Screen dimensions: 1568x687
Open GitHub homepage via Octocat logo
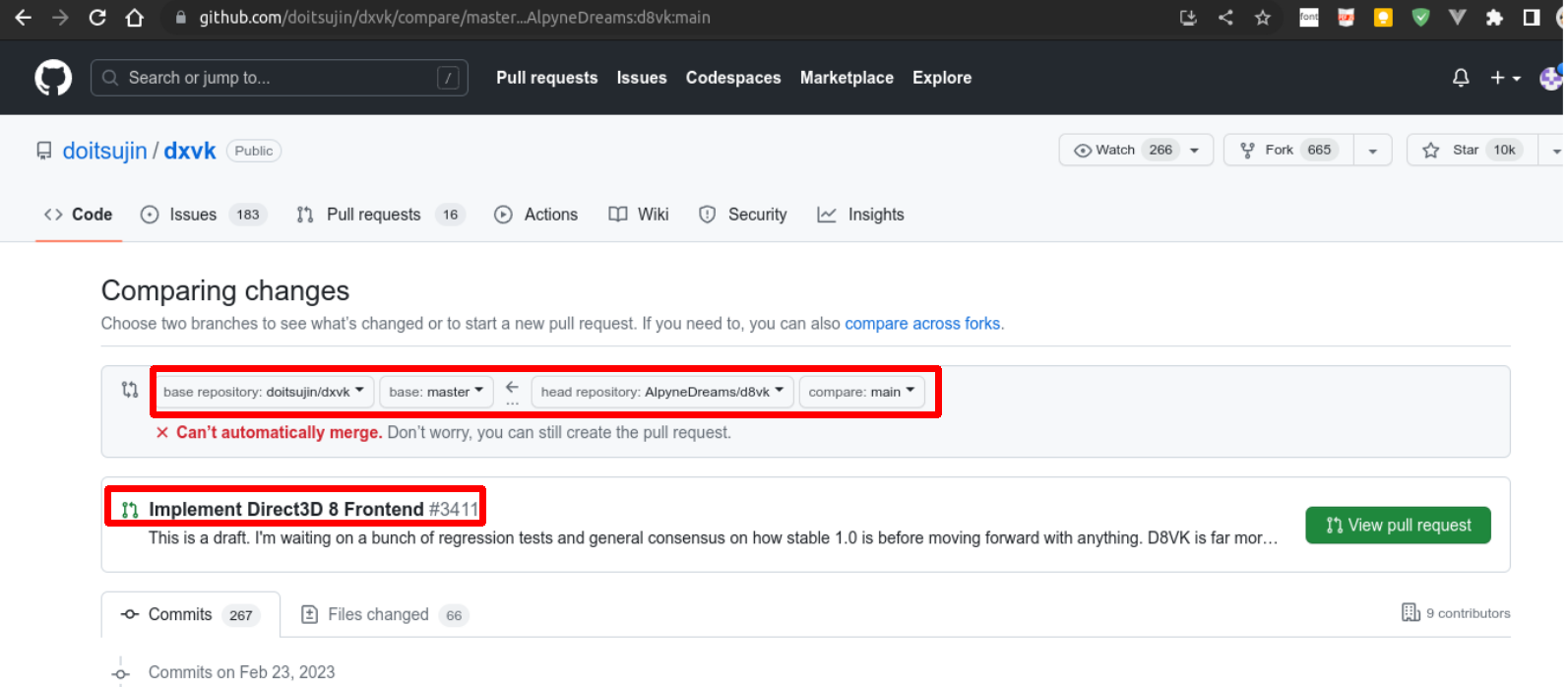(53, 78)
